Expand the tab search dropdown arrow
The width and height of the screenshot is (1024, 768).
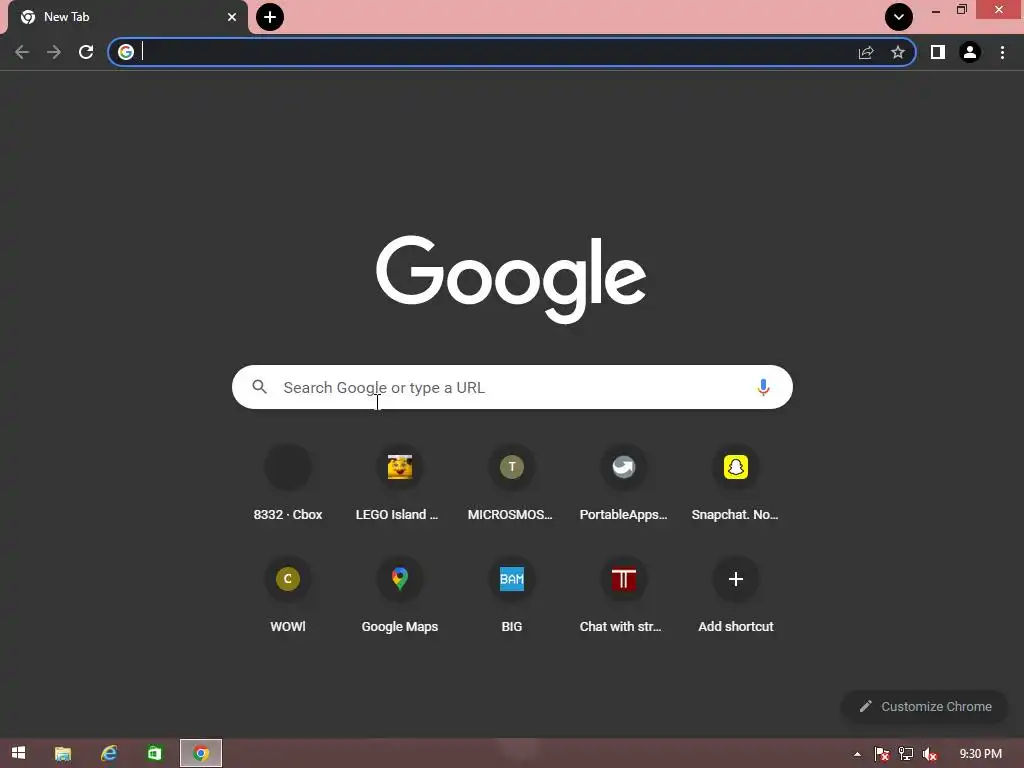(899, 17)
